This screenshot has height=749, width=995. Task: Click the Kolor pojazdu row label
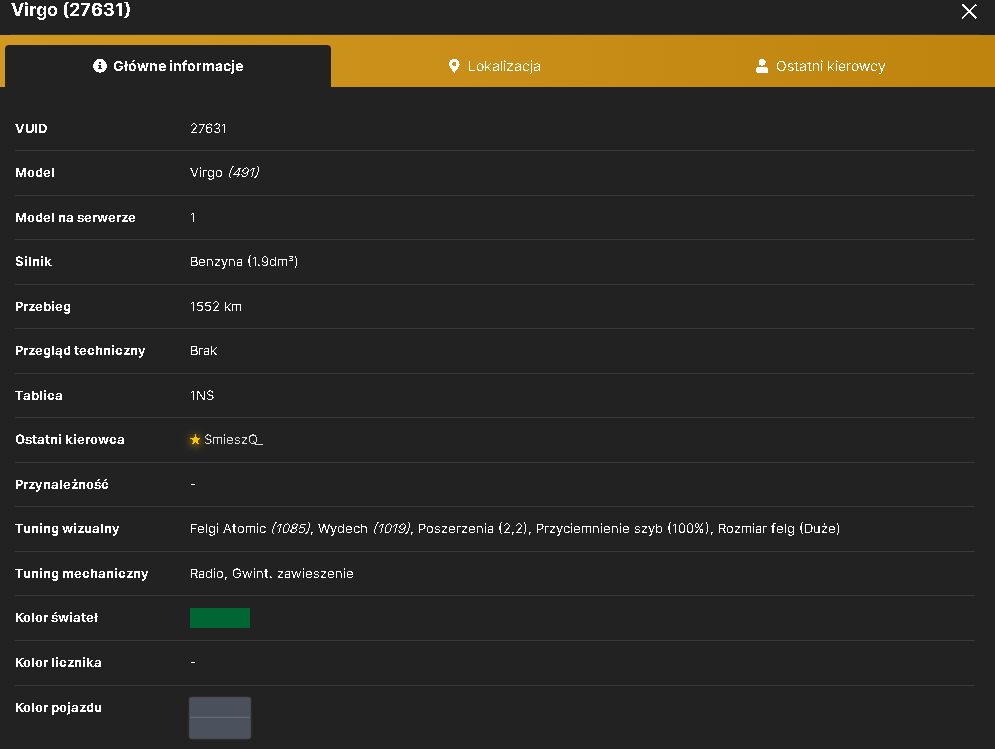pos(58,708)
